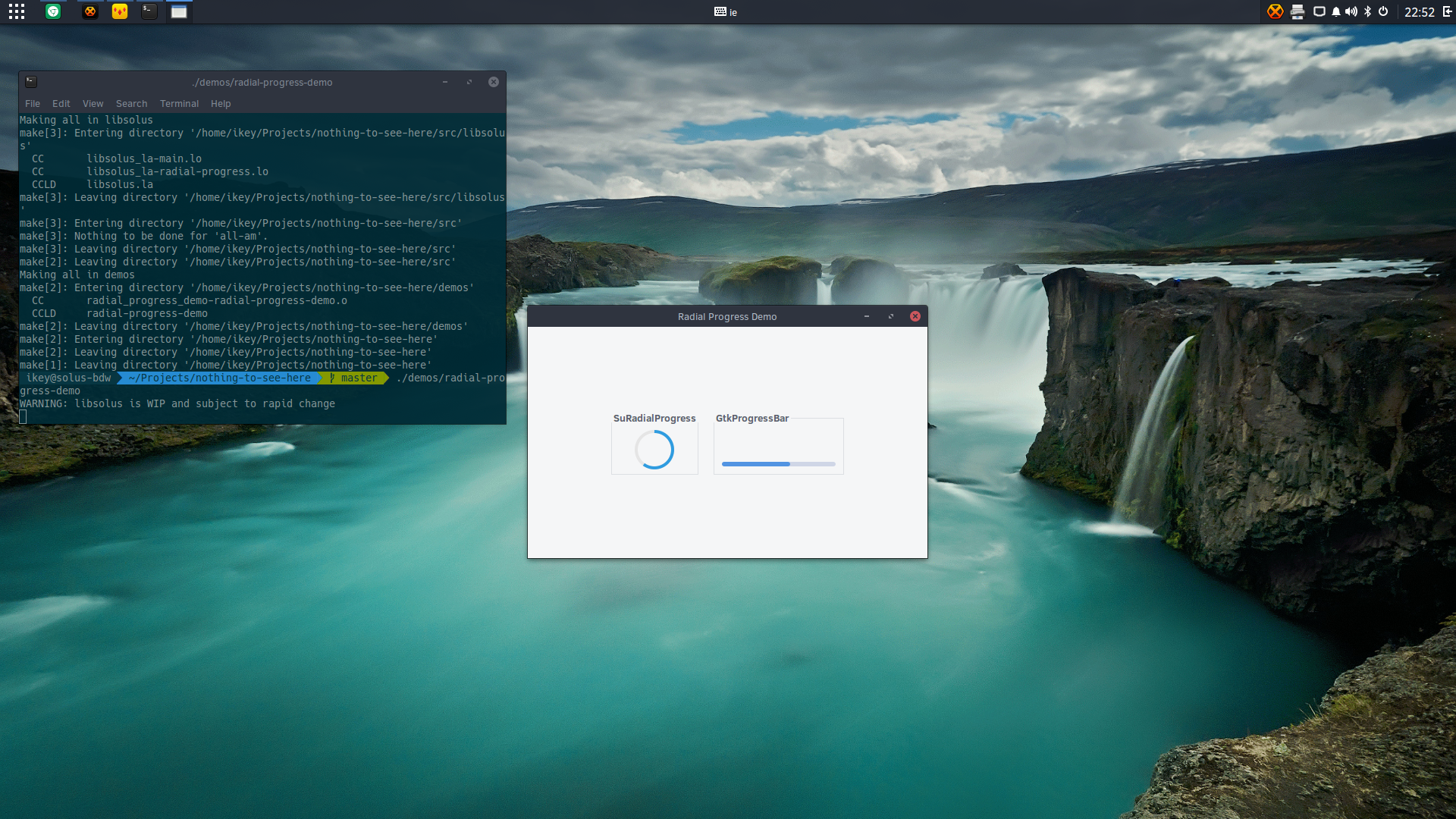
Task: Open the printer tray icon
Action: (1298, 11)
